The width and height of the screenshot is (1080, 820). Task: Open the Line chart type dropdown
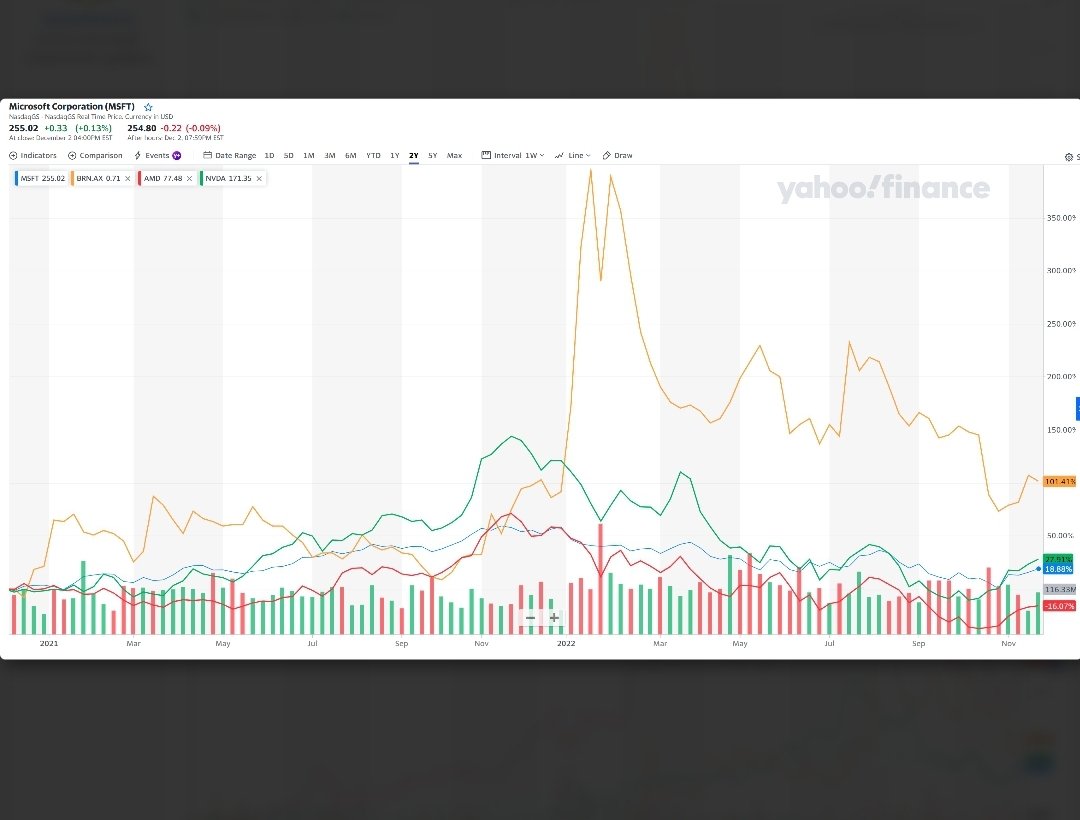[x=572, y=156]
